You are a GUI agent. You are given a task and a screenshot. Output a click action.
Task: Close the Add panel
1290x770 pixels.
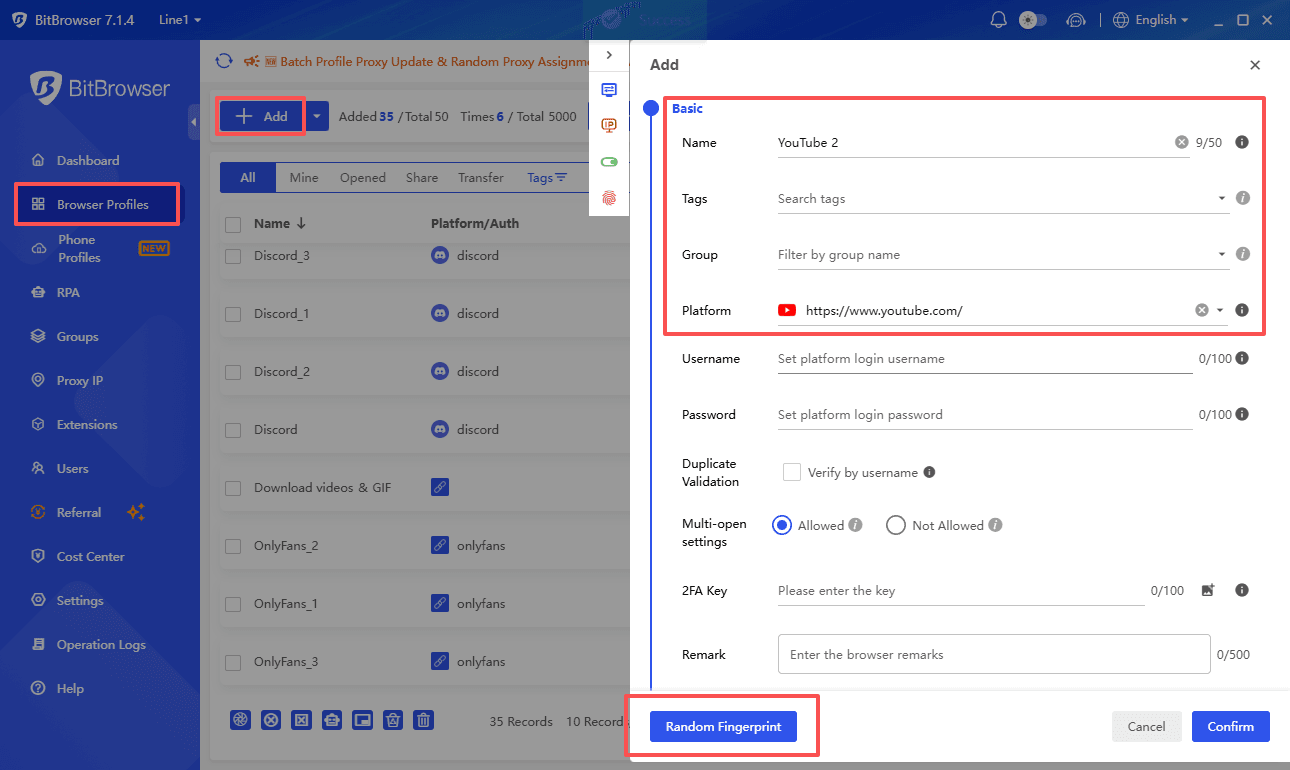pyautogui.click(x=1255, y=65)
